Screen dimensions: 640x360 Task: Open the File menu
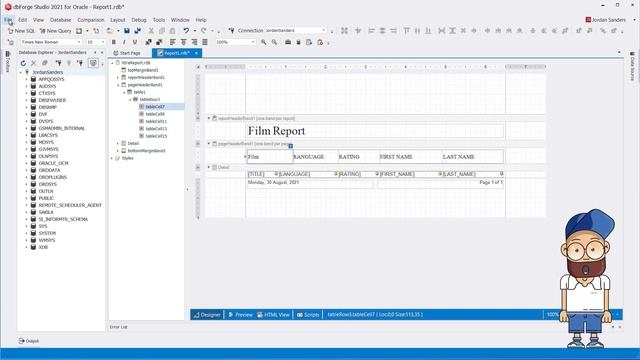pos(8,20)
